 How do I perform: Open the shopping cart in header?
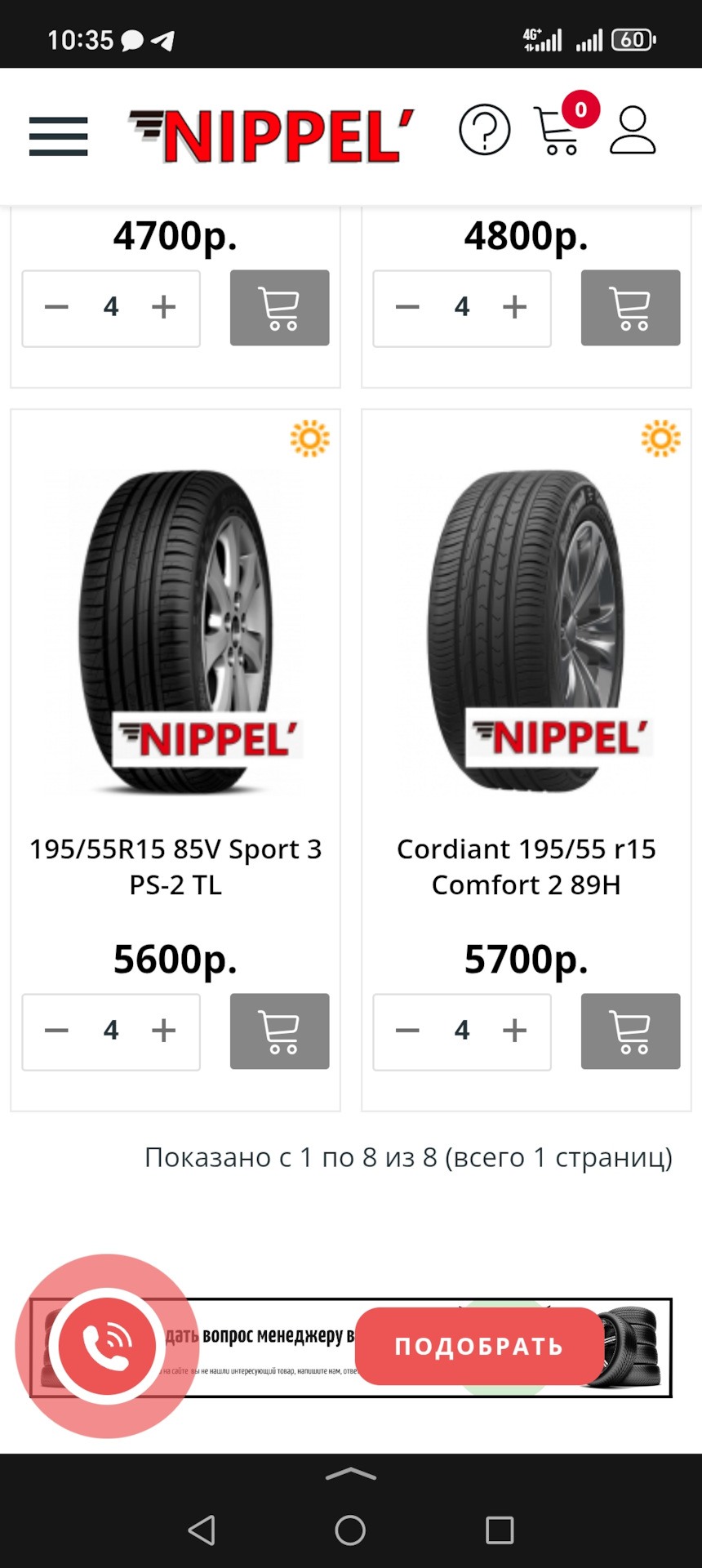click(558, 131)
